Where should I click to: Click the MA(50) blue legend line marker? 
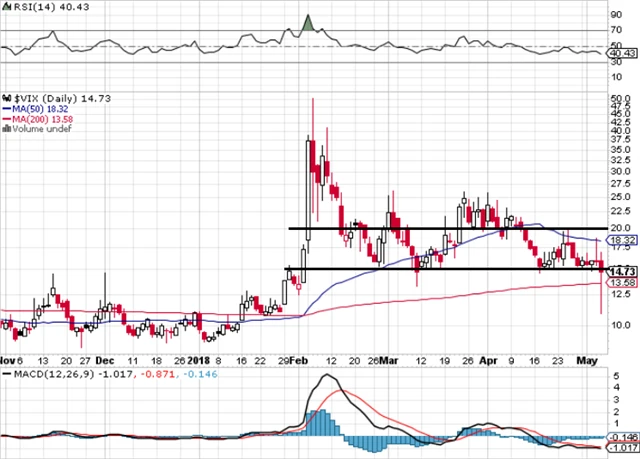tap(6, 109)
